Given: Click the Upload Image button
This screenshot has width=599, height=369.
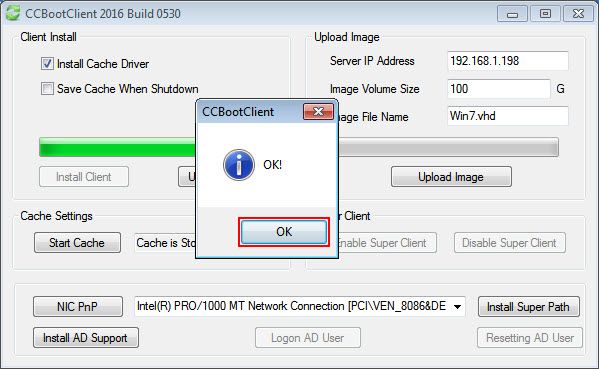Looking at the screenshot, I should (451, 177).
